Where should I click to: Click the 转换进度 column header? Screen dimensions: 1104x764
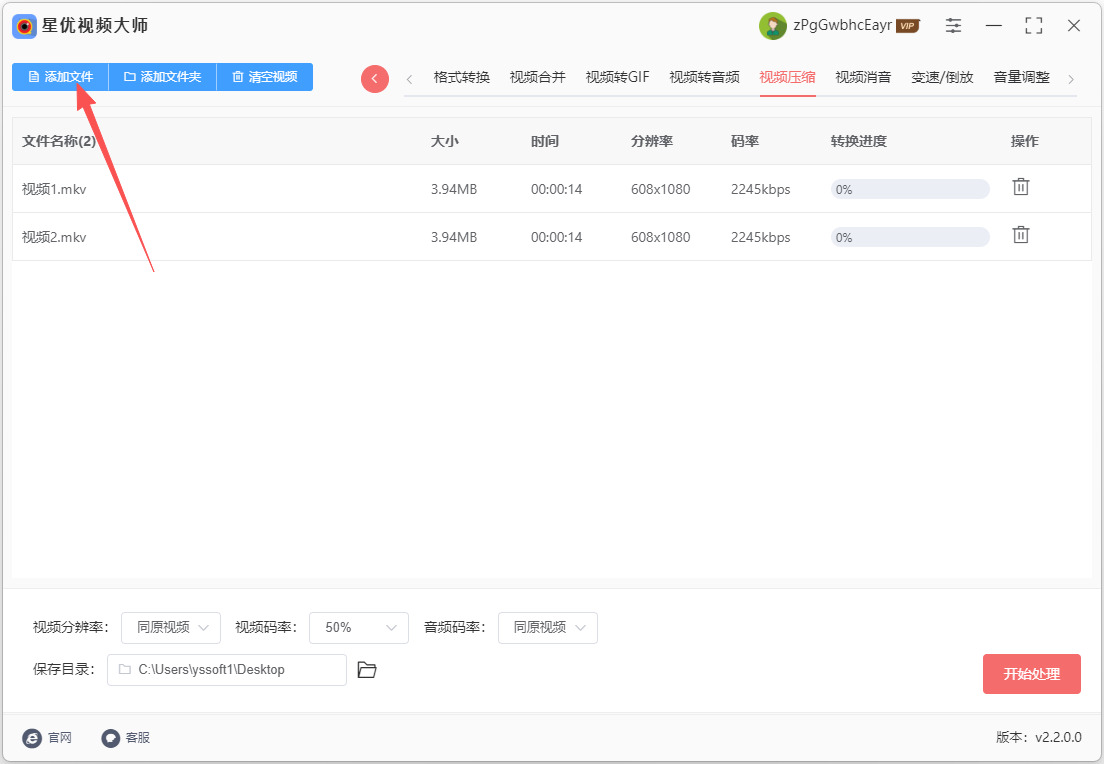859,142
